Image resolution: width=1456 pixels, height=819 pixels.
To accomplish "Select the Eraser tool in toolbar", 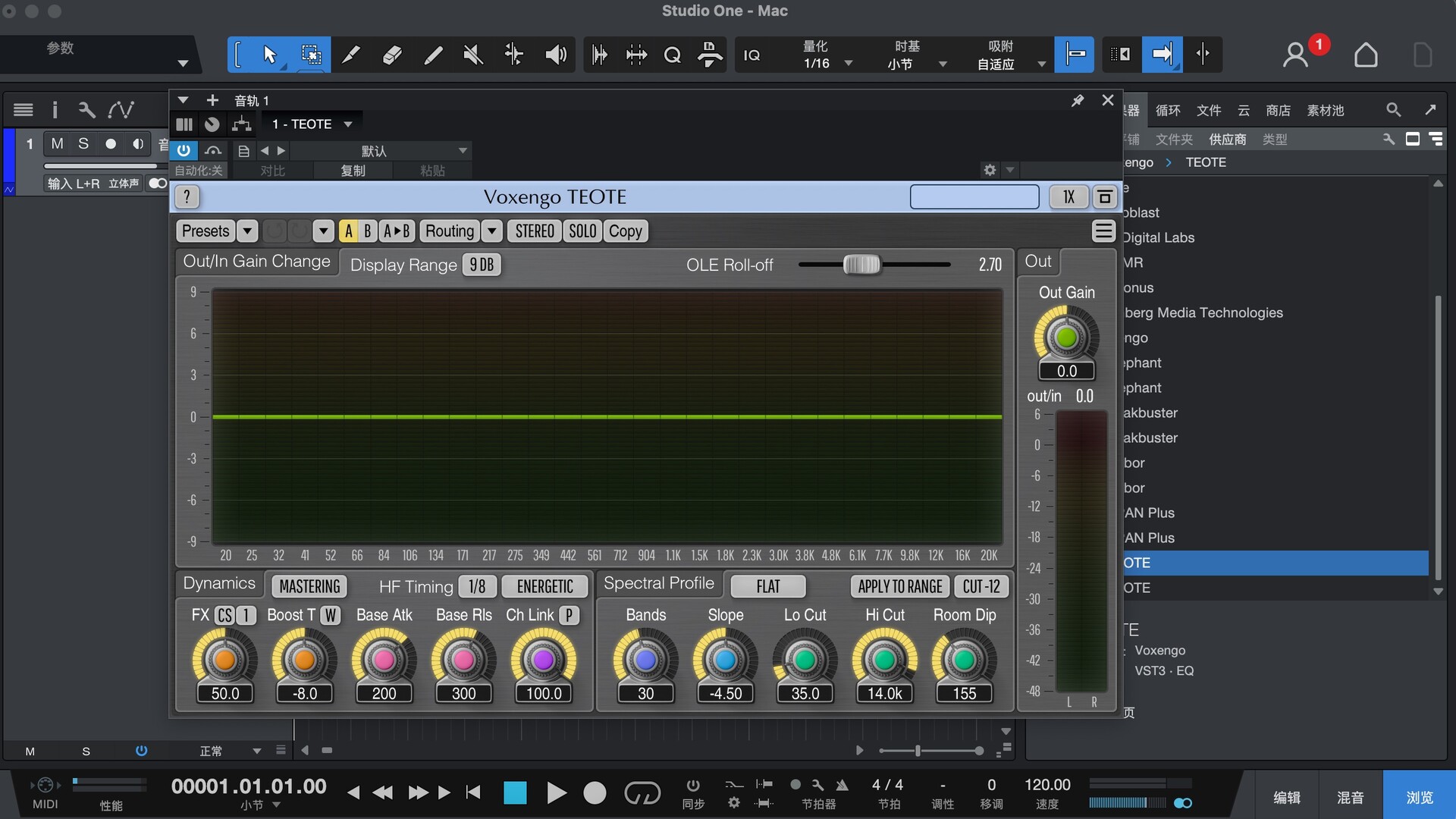I will coord(392,55).
